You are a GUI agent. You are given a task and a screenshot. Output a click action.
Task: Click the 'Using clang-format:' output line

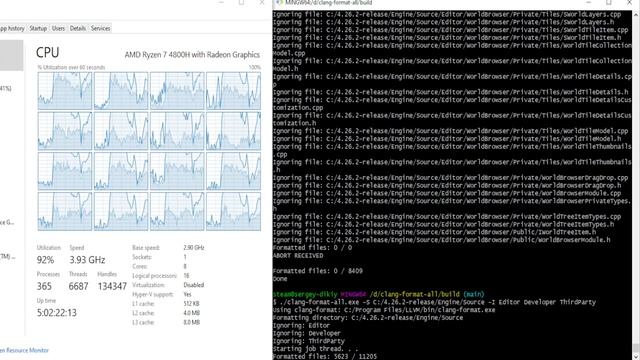coord(384,310)
